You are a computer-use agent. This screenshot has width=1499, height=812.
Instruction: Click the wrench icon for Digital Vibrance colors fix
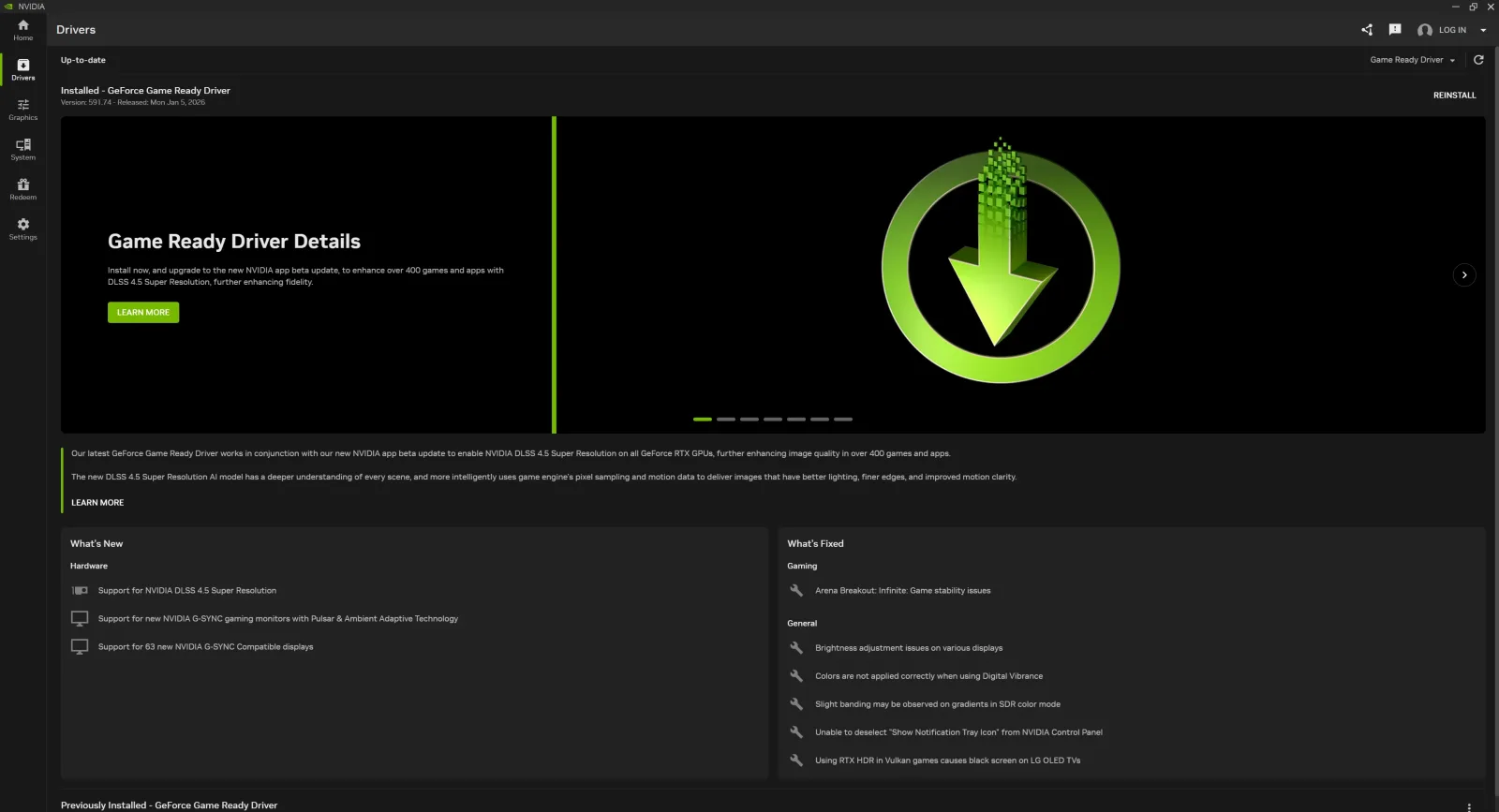(x=796, y=676)
